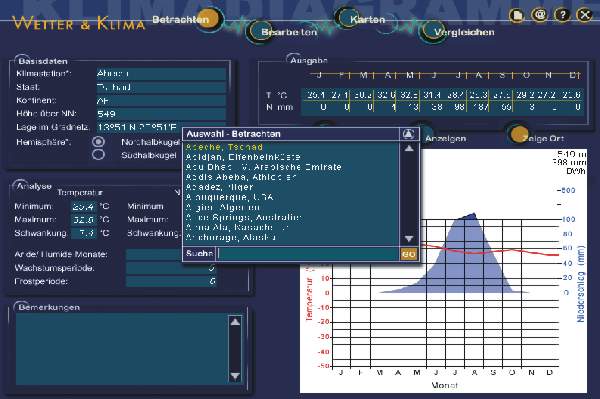Click the climate diagram chart area
The width and height of the screenshot is (600, 399).
click(443, 270)
